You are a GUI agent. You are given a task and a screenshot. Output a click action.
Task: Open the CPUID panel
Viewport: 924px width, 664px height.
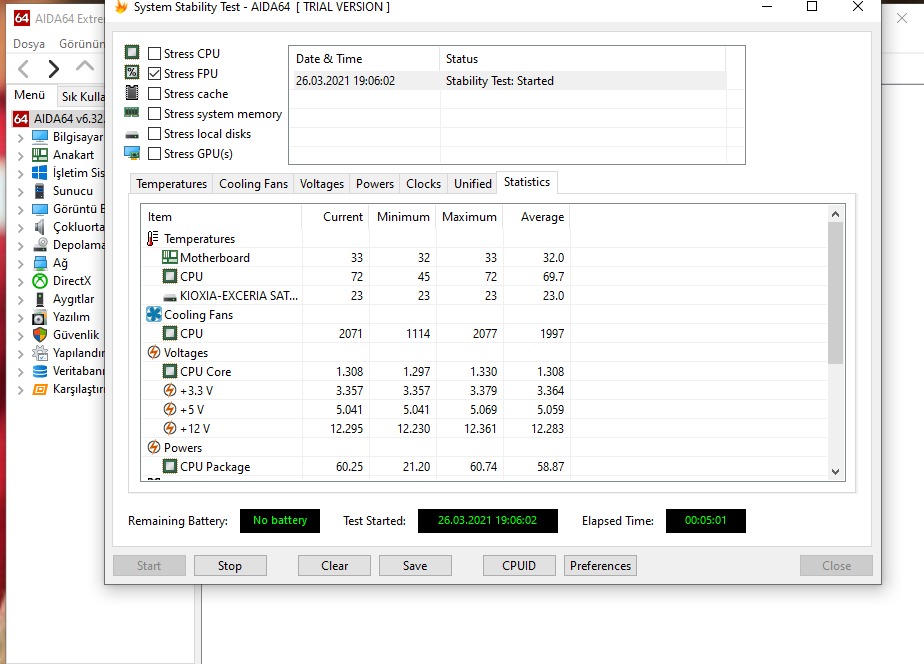519,566
